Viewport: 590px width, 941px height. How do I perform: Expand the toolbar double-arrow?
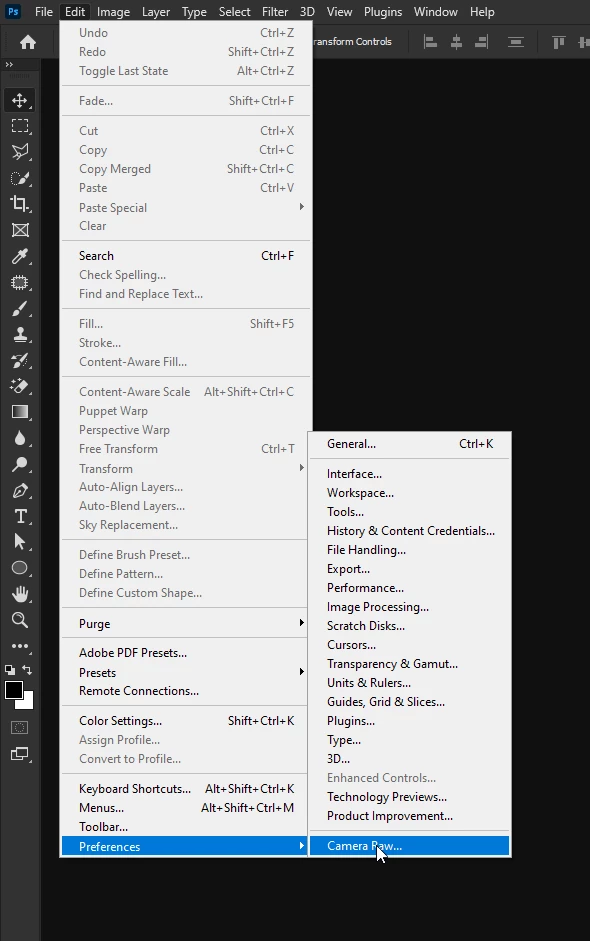(9, 64)
